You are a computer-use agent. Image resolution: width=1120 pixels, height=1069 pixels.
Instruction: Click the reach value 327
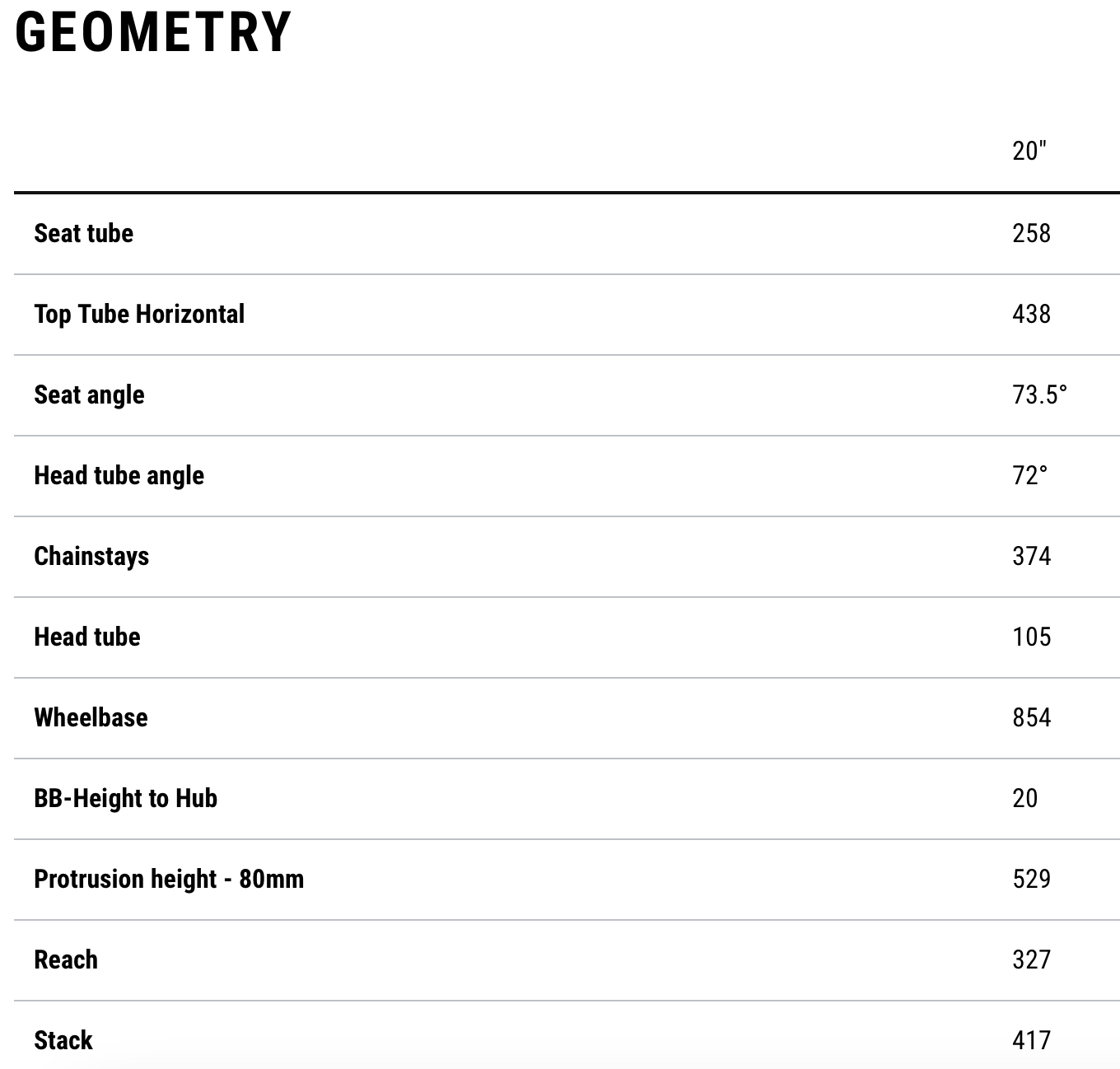point(1031,959)
